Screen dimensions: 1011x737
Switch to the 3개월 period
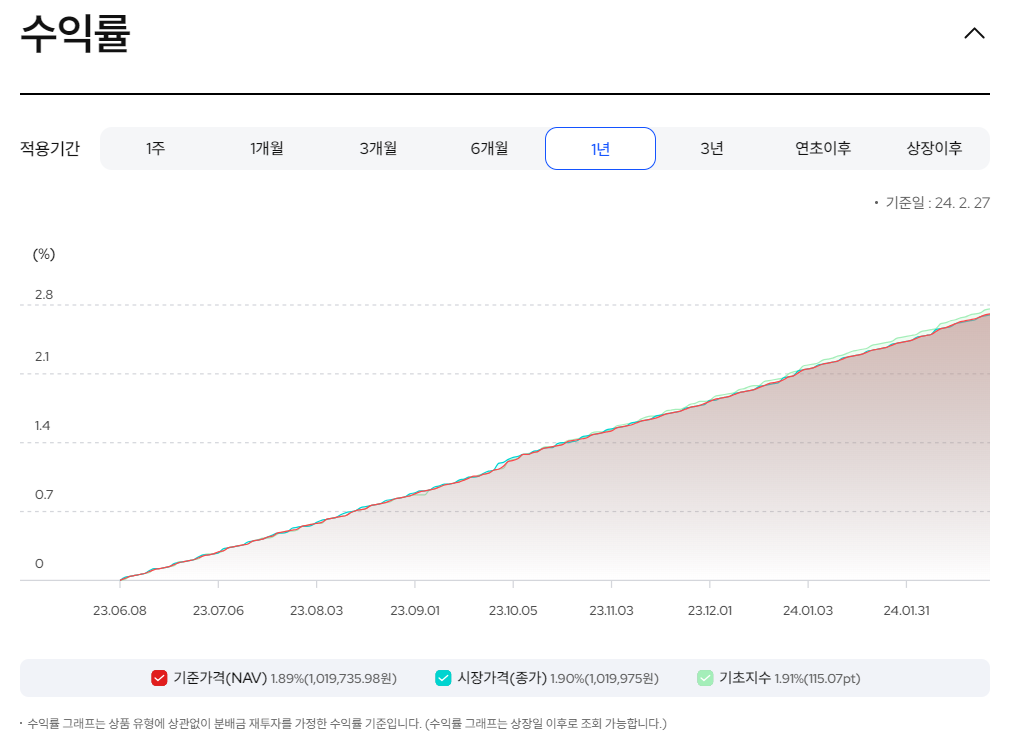(x=378, y=147)
